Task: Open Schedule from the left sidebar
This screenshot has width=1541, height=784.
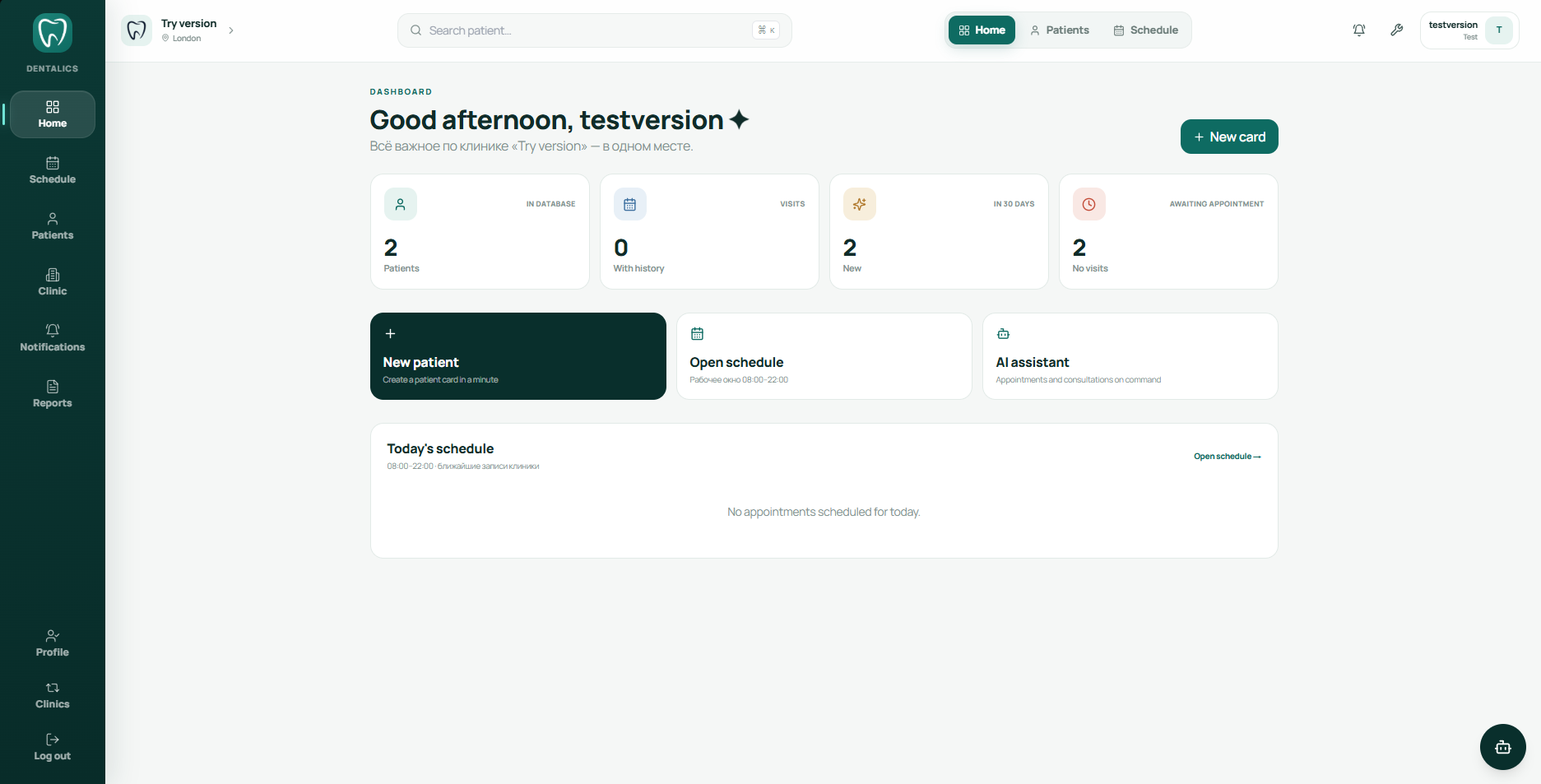Action: click(x=53, y=170)
